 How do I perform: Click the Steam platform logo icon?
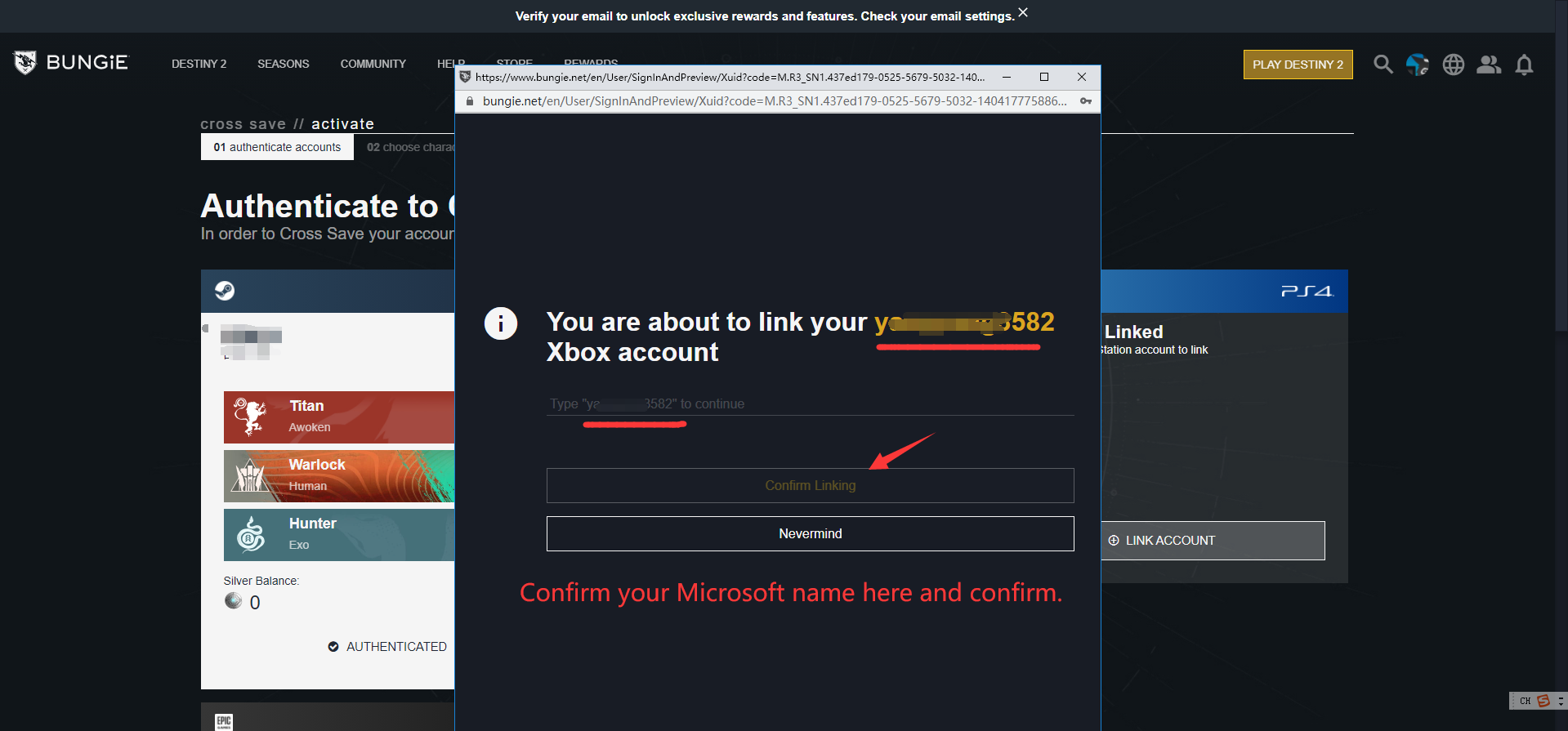point(225,291)
